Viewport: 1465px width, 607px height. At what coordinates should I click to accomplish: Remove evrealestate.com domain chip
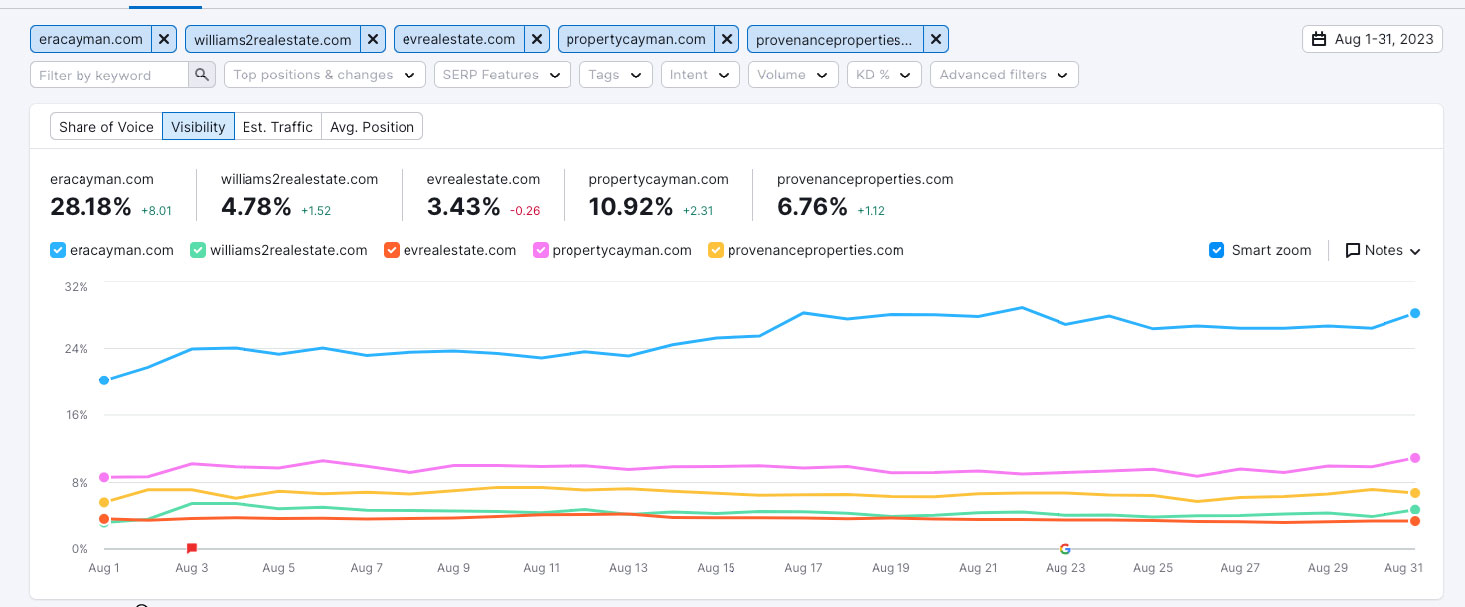(537, 39)
